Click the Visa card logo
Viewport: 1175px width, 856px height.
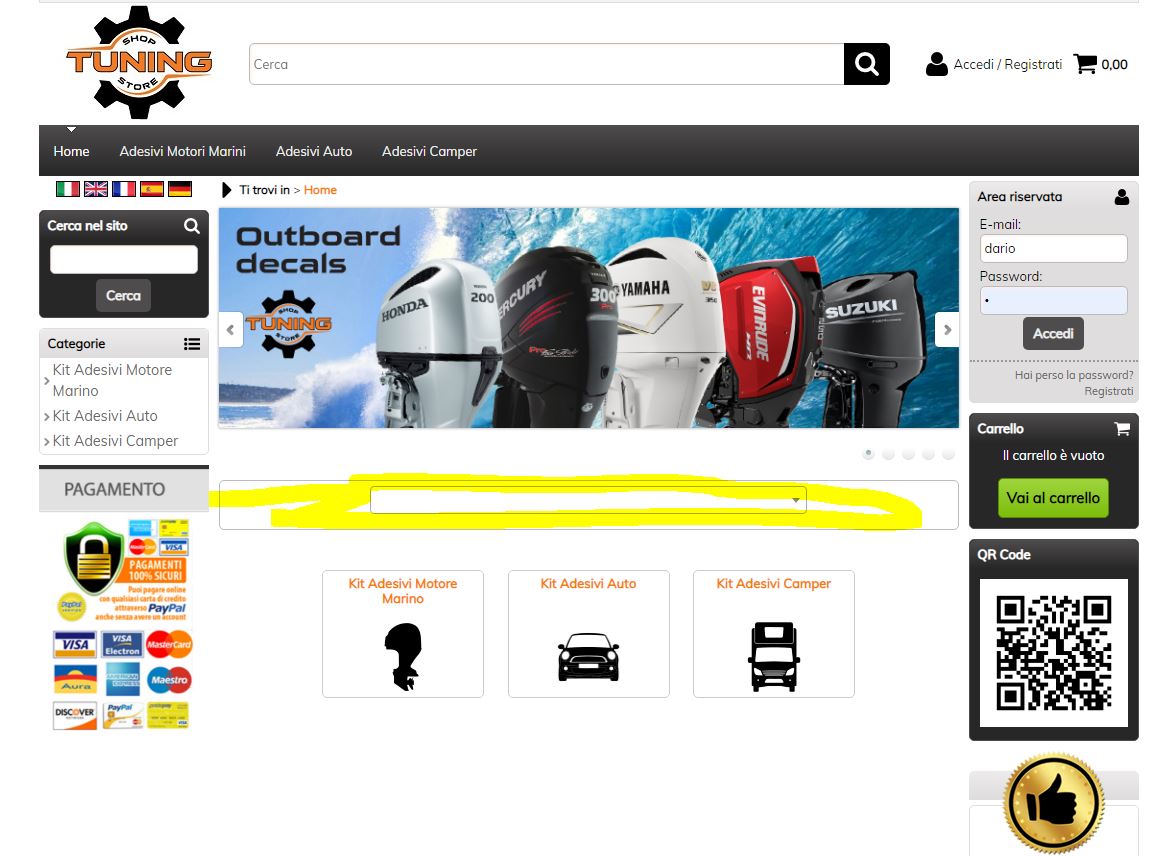coord(75,645)
